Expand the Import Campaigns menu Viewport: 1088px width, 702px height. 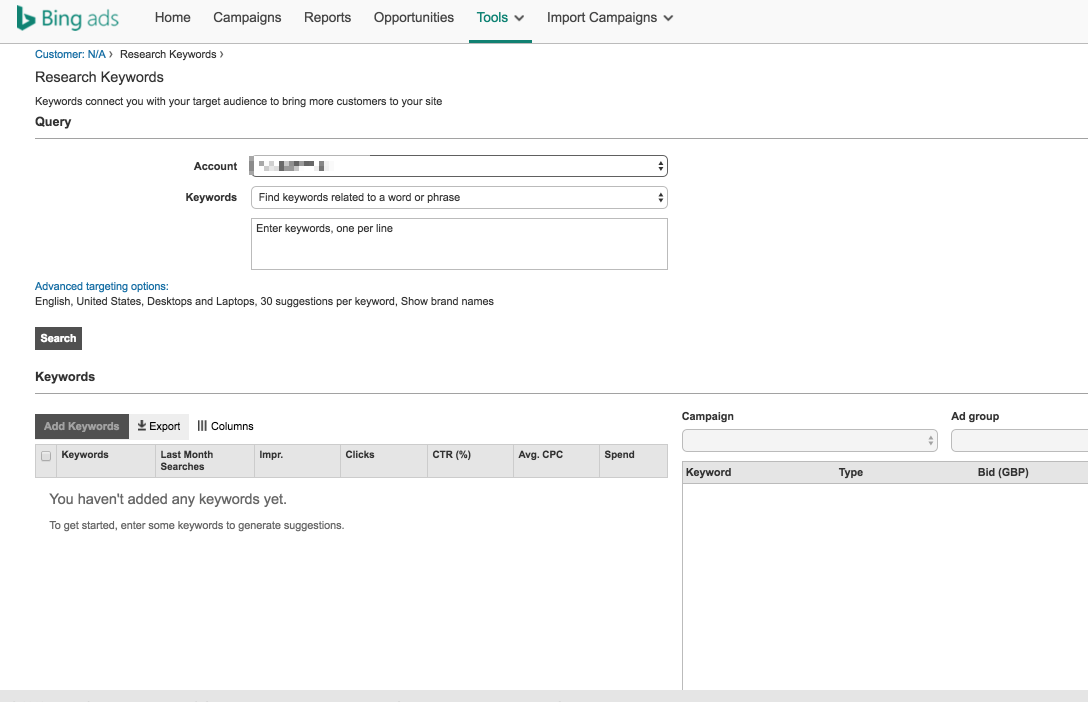[609, 18]
